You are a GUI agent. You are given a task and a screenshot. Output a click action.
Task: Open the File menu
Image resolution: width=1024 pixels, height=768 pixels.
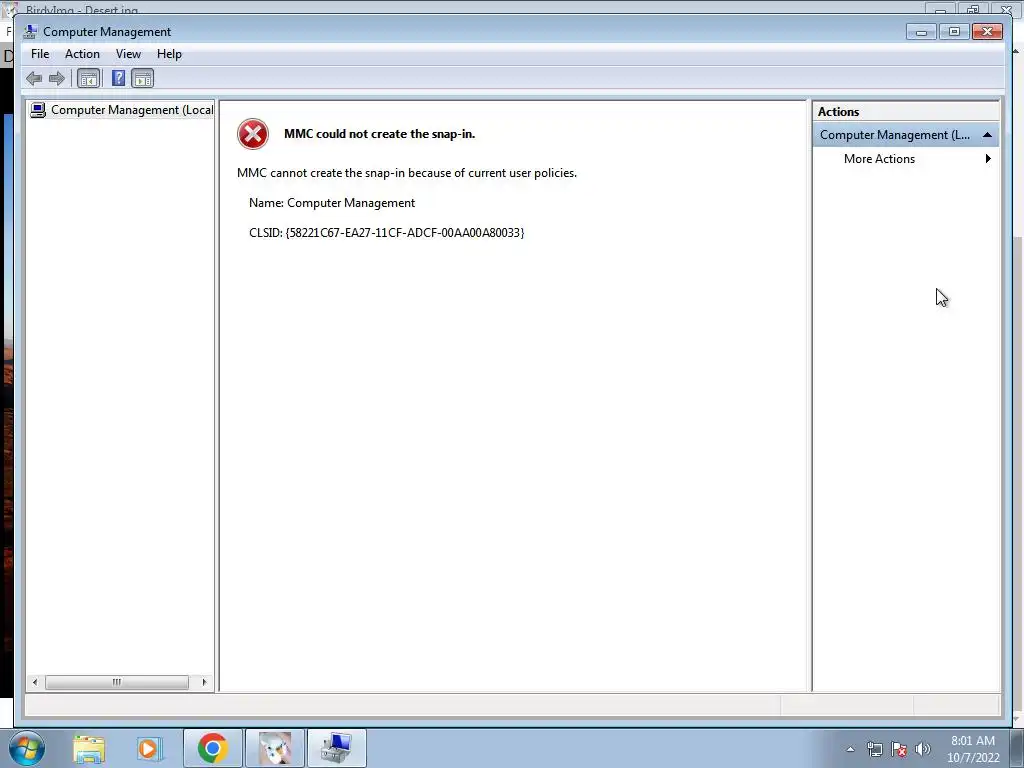click(x=40, y=54)
